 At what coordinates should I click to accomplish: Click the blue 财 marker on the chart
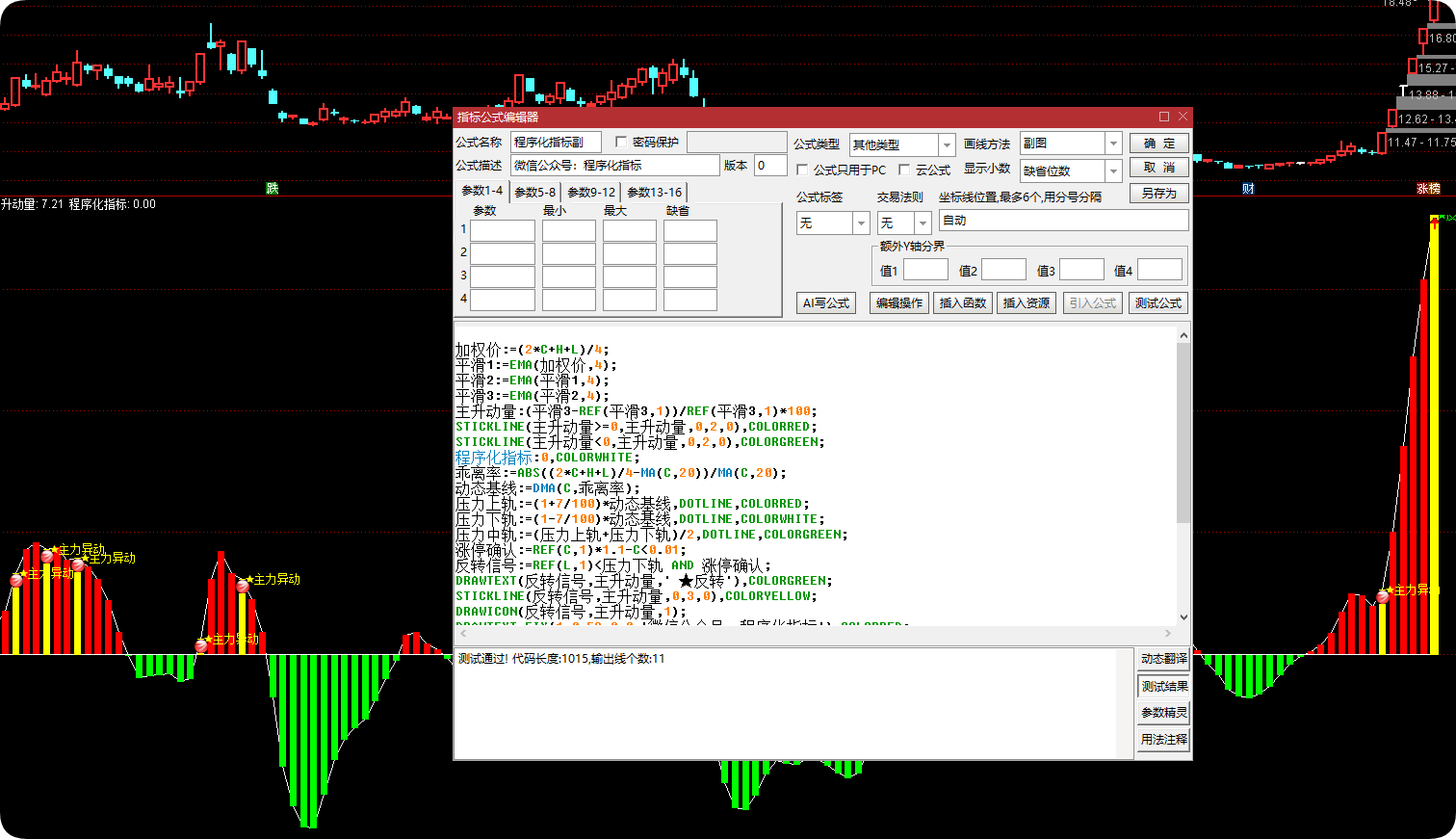1248,189
